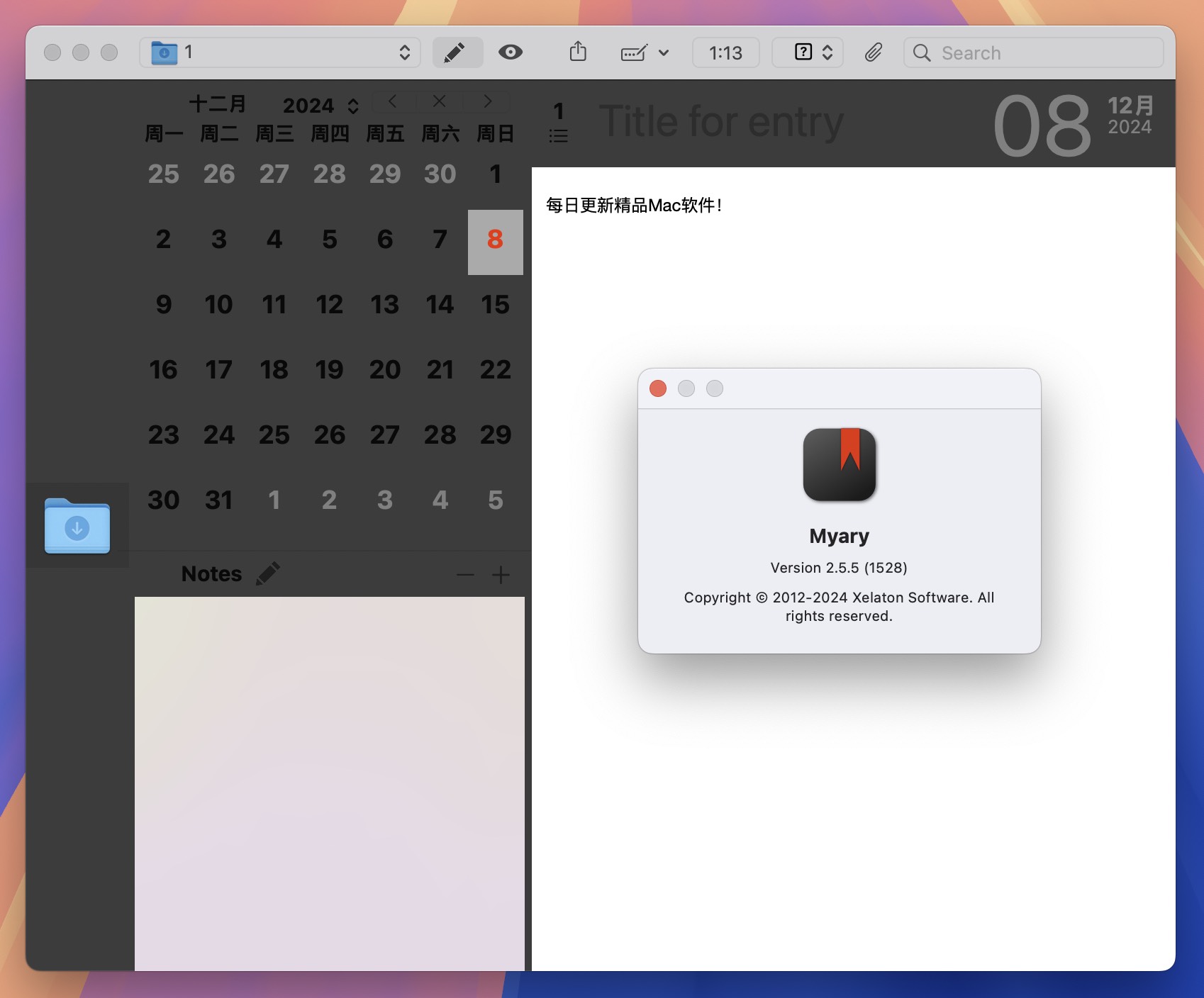This screenshot has height=998, width=1204.
Task: Click the 1:13 time stamp button
Action: pos(725,52)
